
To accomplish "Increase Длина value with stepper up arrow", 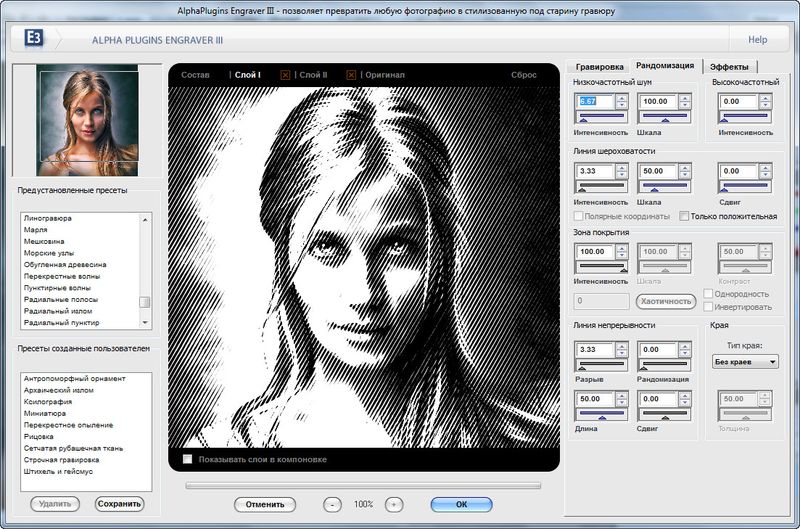I will tap(621, 395).
